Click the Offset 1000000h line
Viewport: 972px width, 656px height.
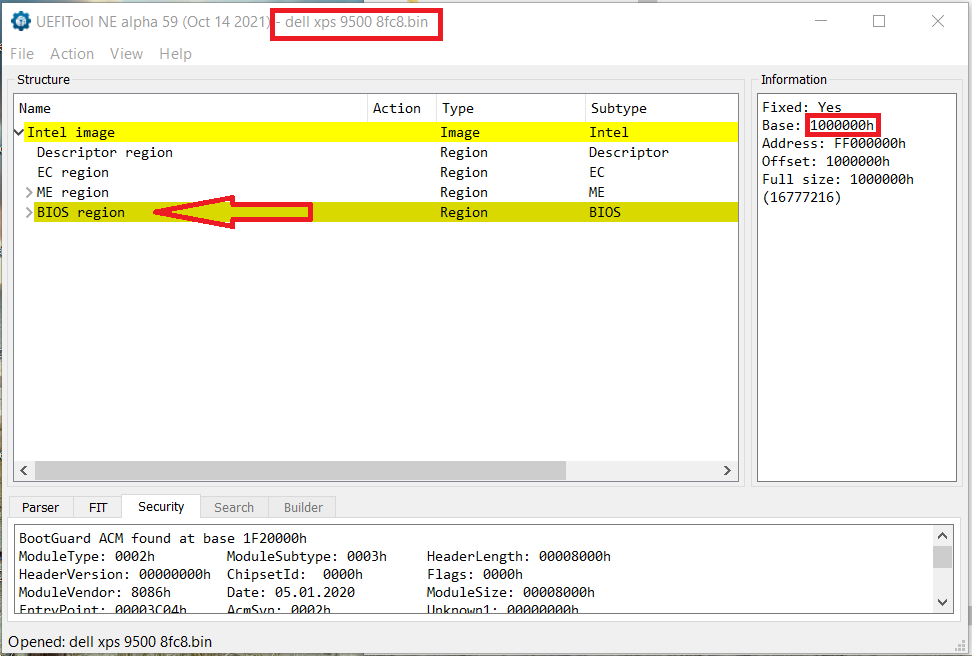pos(826,161)
